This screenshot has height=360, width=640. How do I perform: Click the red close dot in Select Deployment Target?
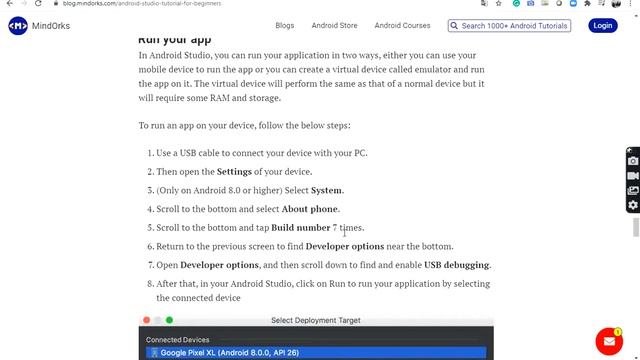click(x=147, y=320)
